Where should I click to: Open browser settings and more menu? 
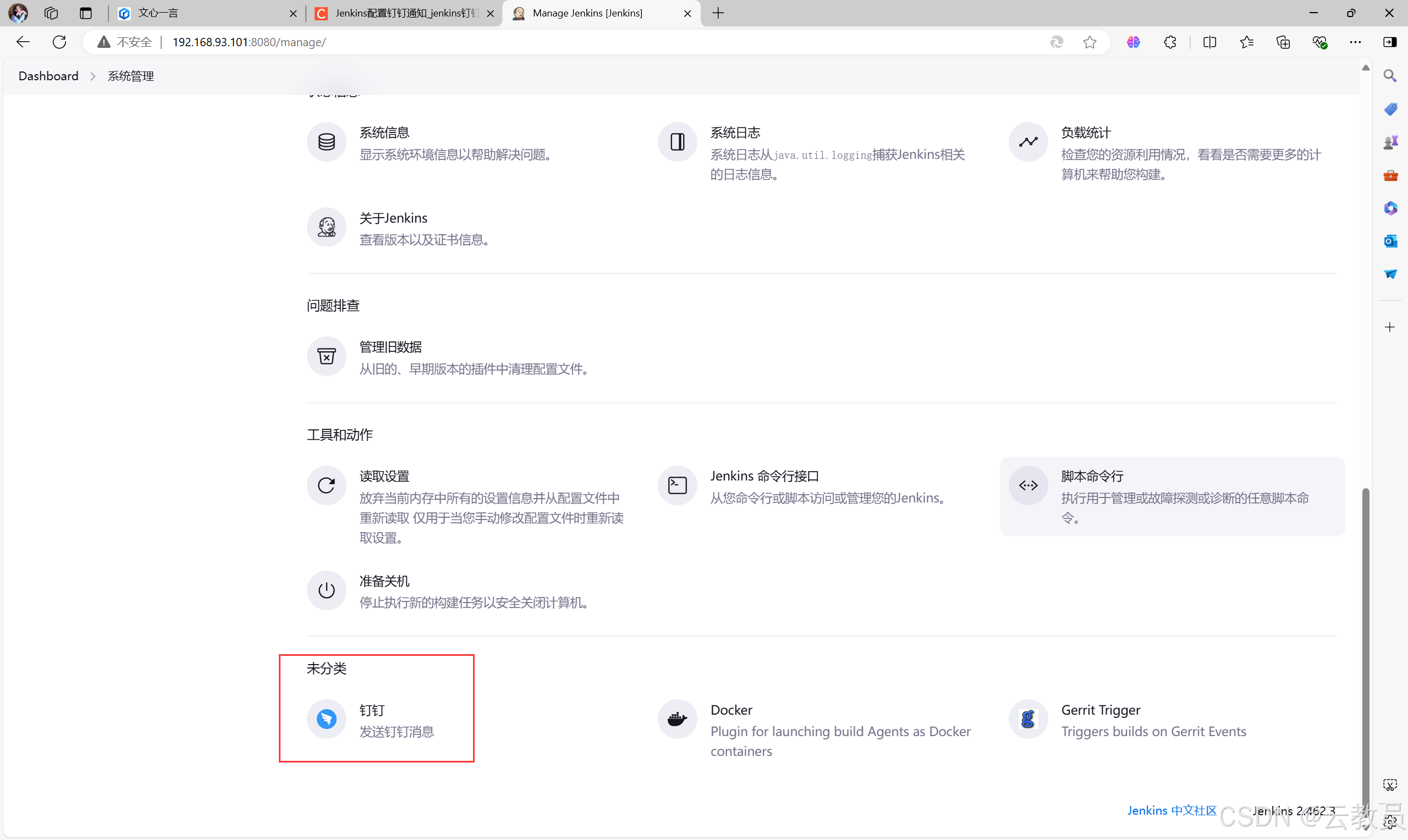coord(1355,42)
